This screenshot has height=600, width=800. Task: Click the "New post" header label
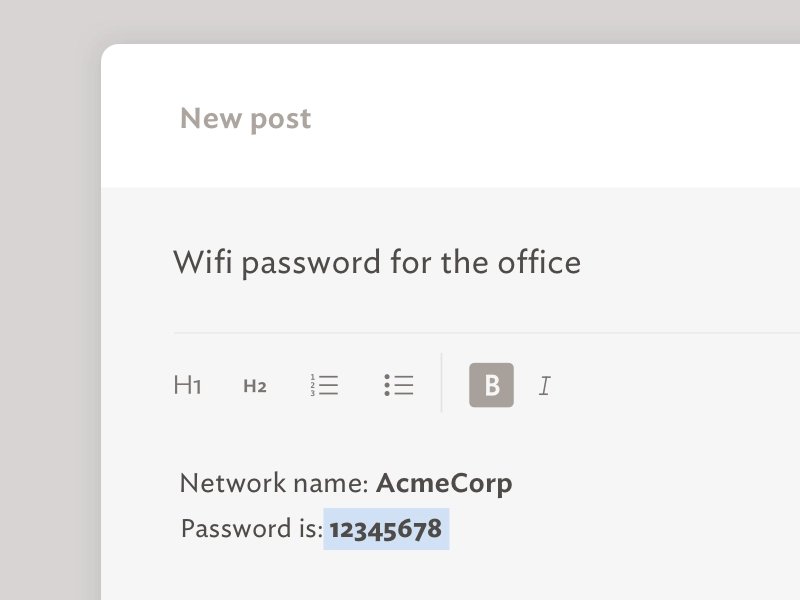point(245,119)
